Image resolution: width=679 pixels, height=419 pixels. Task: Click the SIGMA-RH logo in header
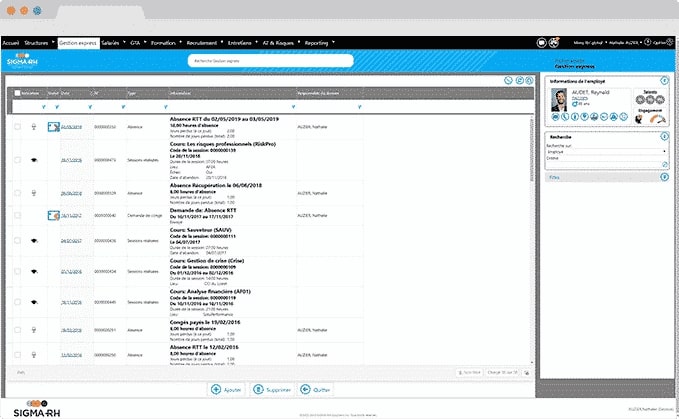21,61
